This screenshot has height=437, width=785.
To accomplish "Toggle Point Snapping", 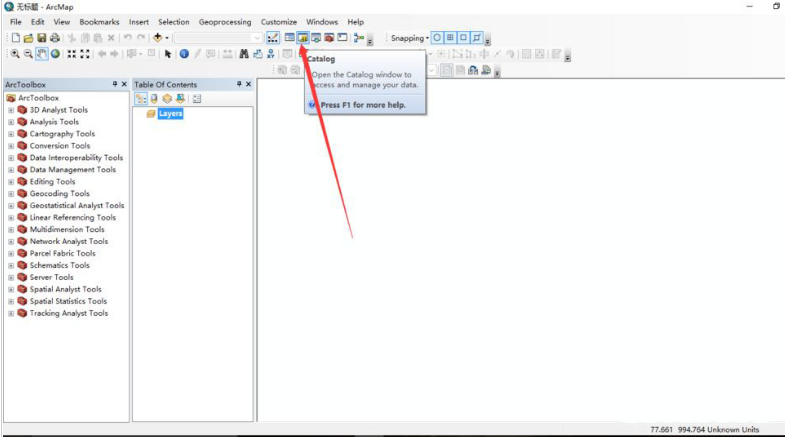I will click(x=437, y=38).
